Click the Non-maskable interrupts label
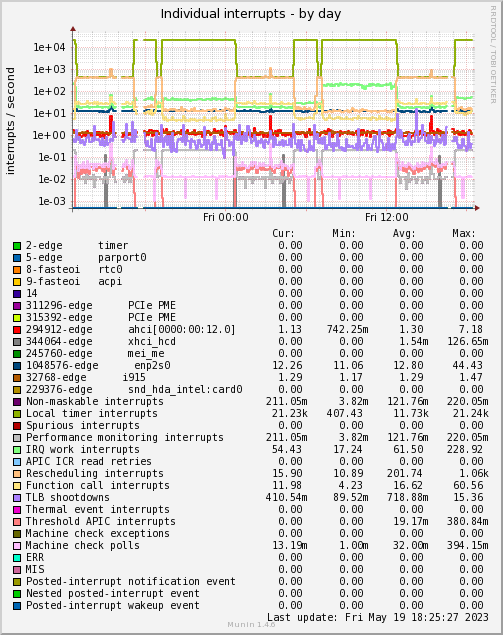 pos(95,402)
